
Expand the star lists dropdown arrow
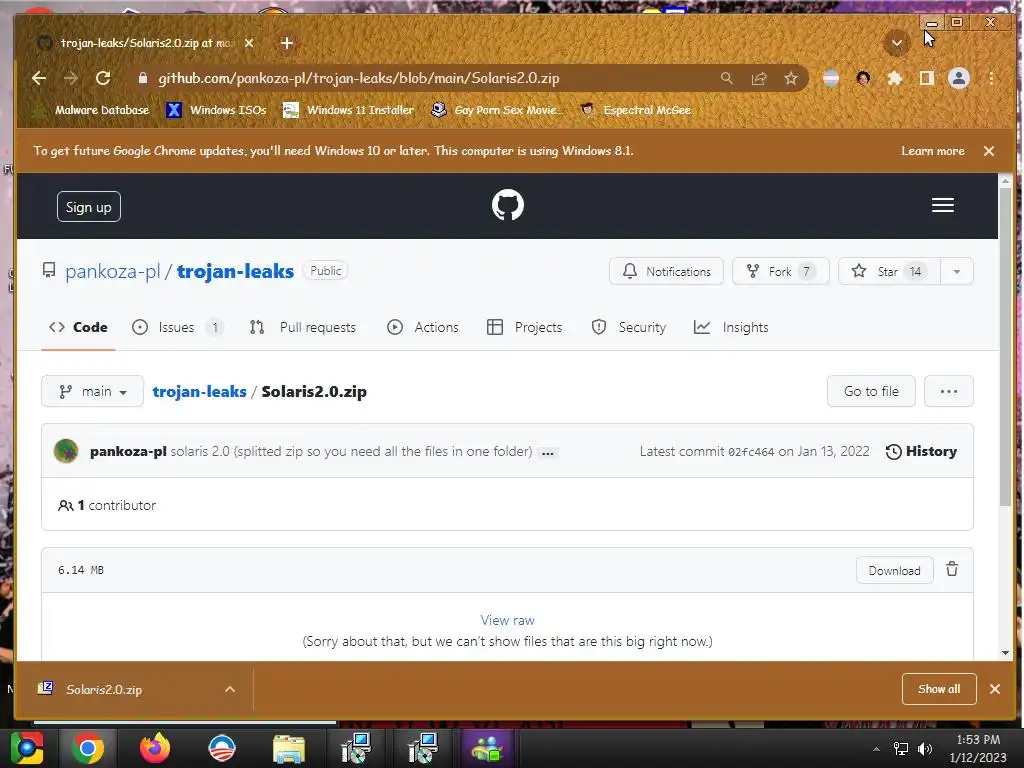(x=957, y=271)
